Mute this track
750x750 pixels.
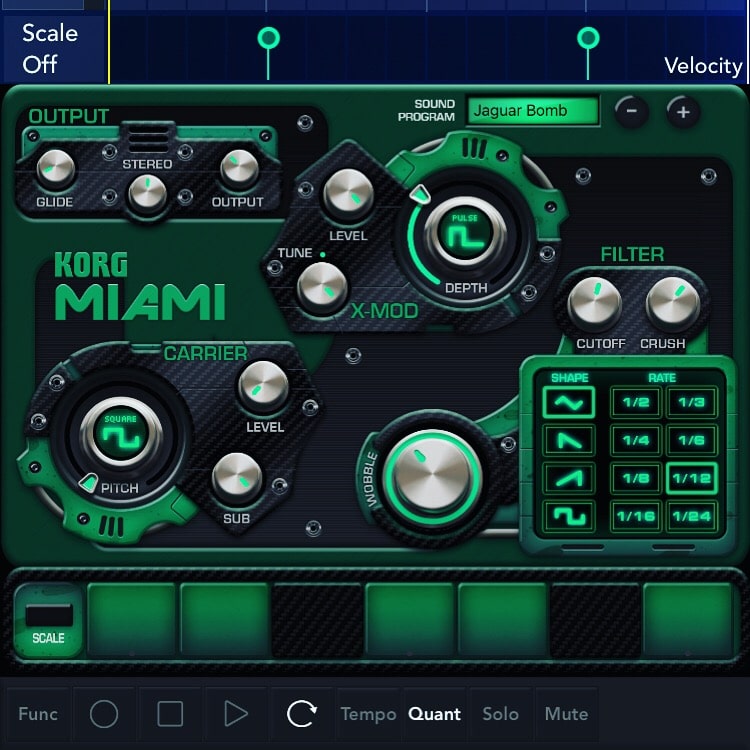tap(566, 714)
